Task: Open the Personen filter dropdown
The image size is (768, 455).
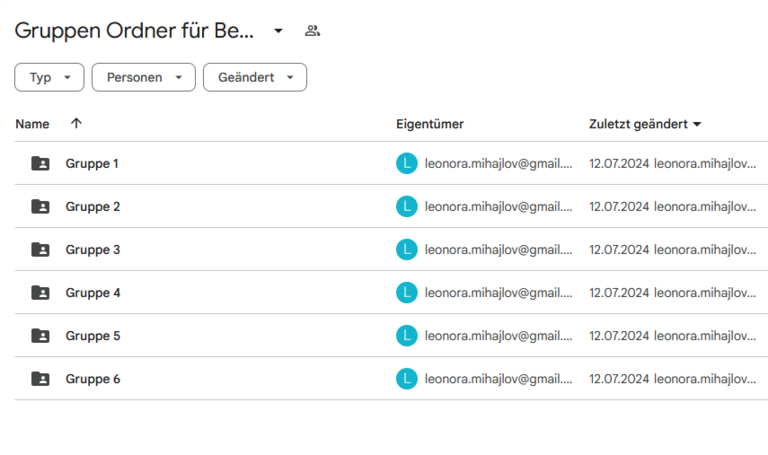Action: click(x=144, y=77)
